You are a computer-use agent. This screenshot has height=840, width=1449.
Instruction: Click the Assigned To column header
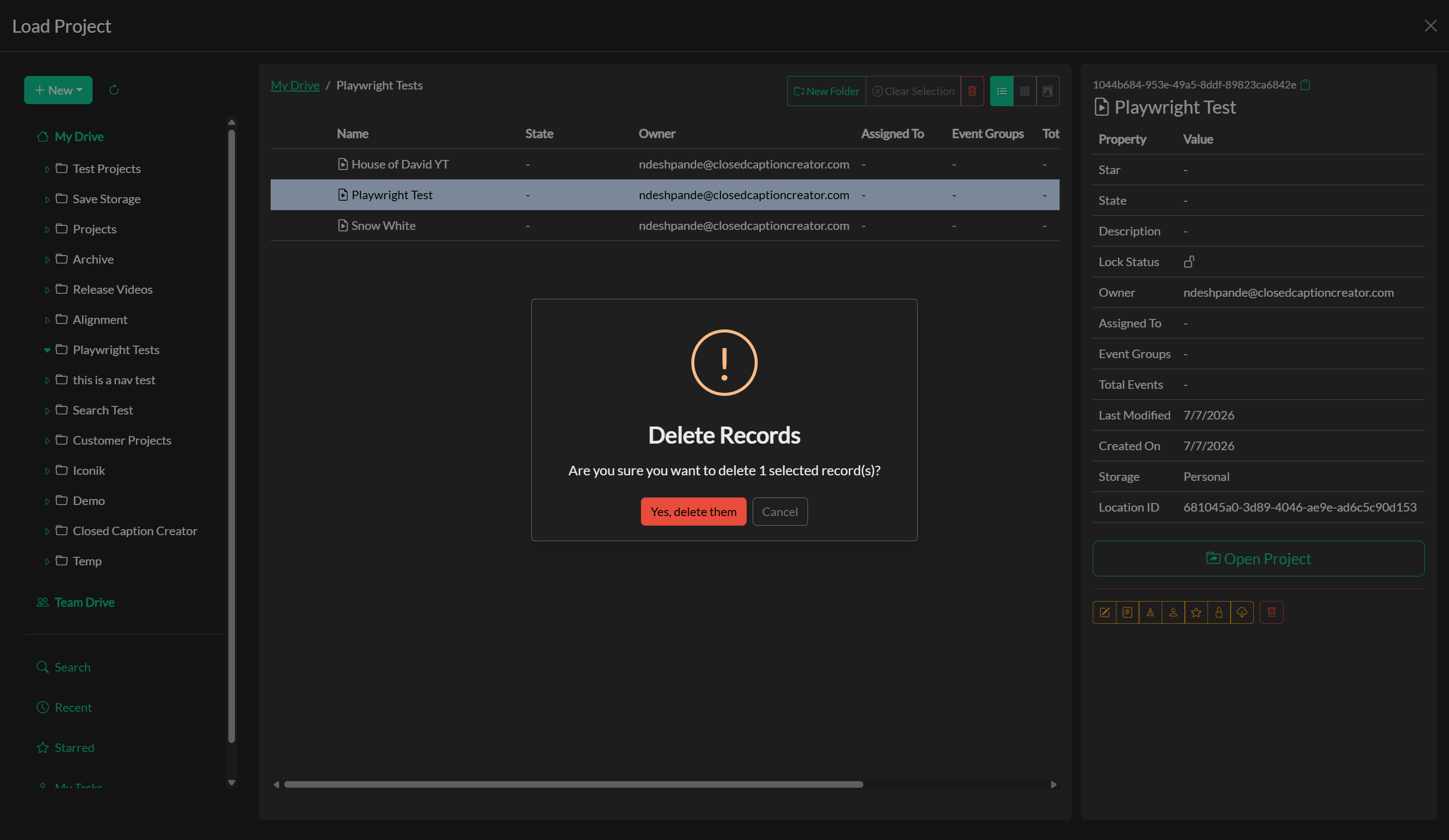[893, 133]
